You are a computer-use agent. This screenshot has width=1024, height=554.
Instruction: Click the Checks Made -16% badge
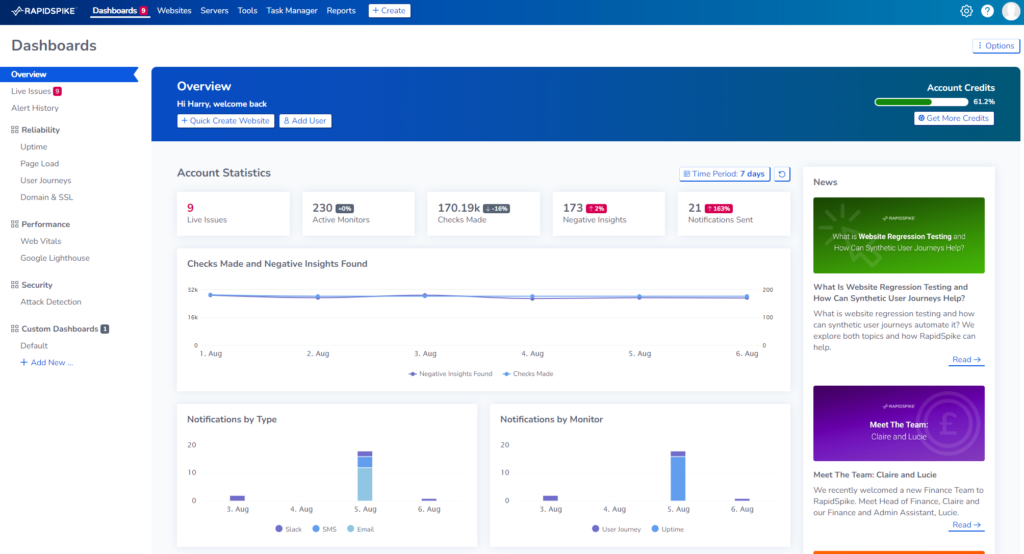pyautogui.click(x=496, y=208)
